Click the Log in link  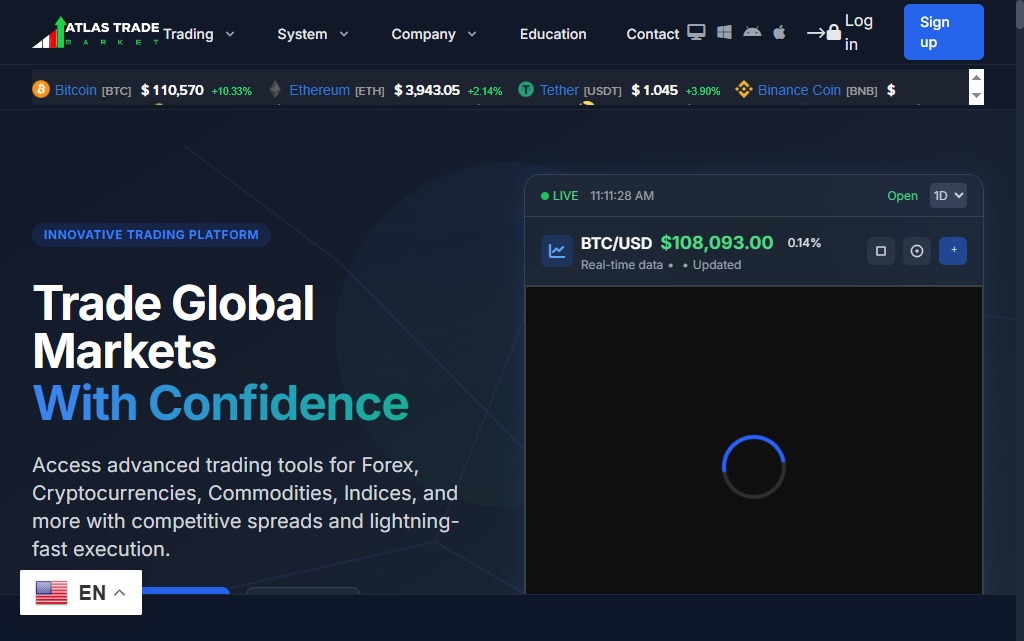click(x=845, y=32)
